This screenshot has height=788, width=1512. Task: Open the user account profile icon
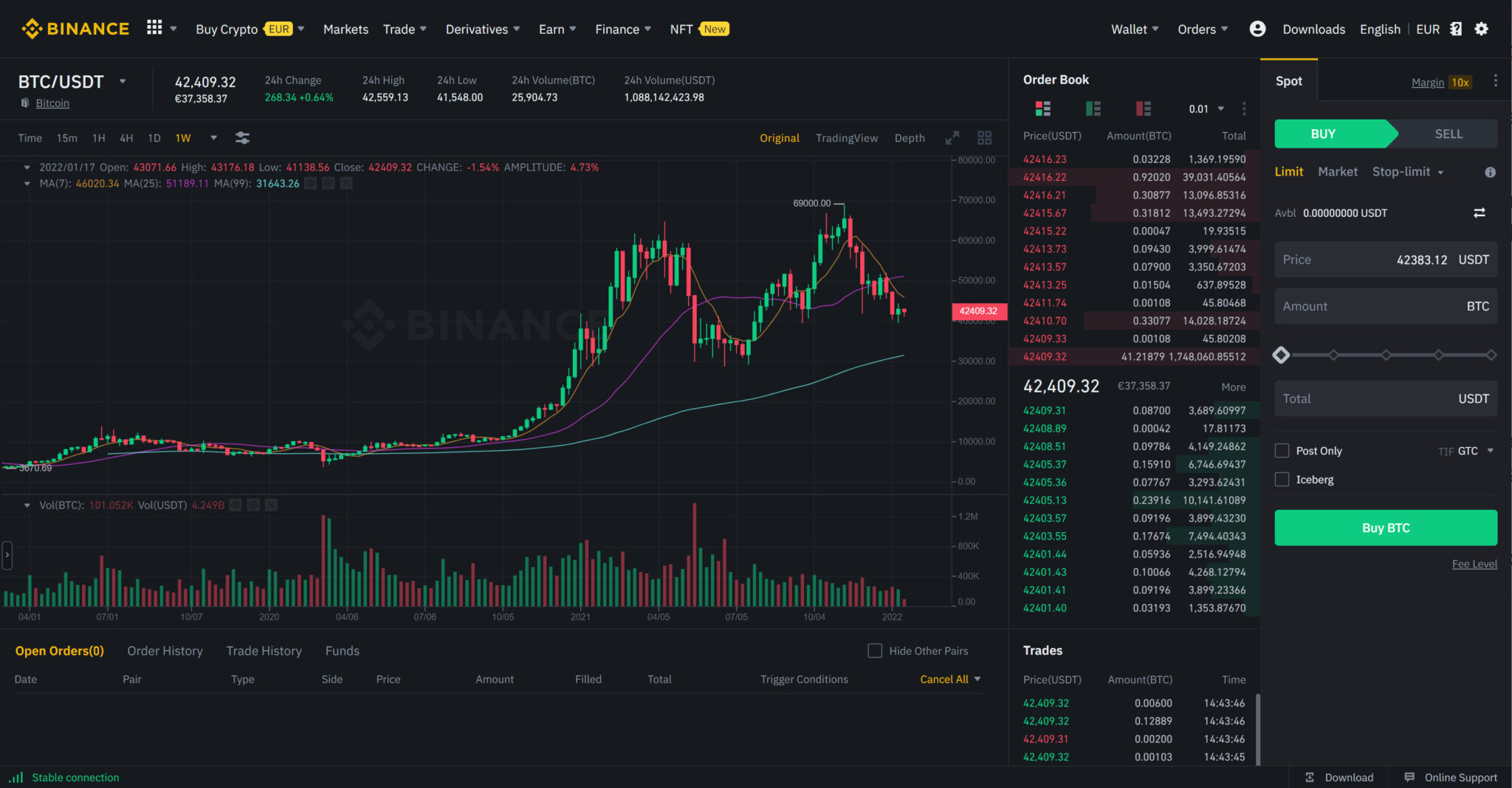coord(1257,29)
